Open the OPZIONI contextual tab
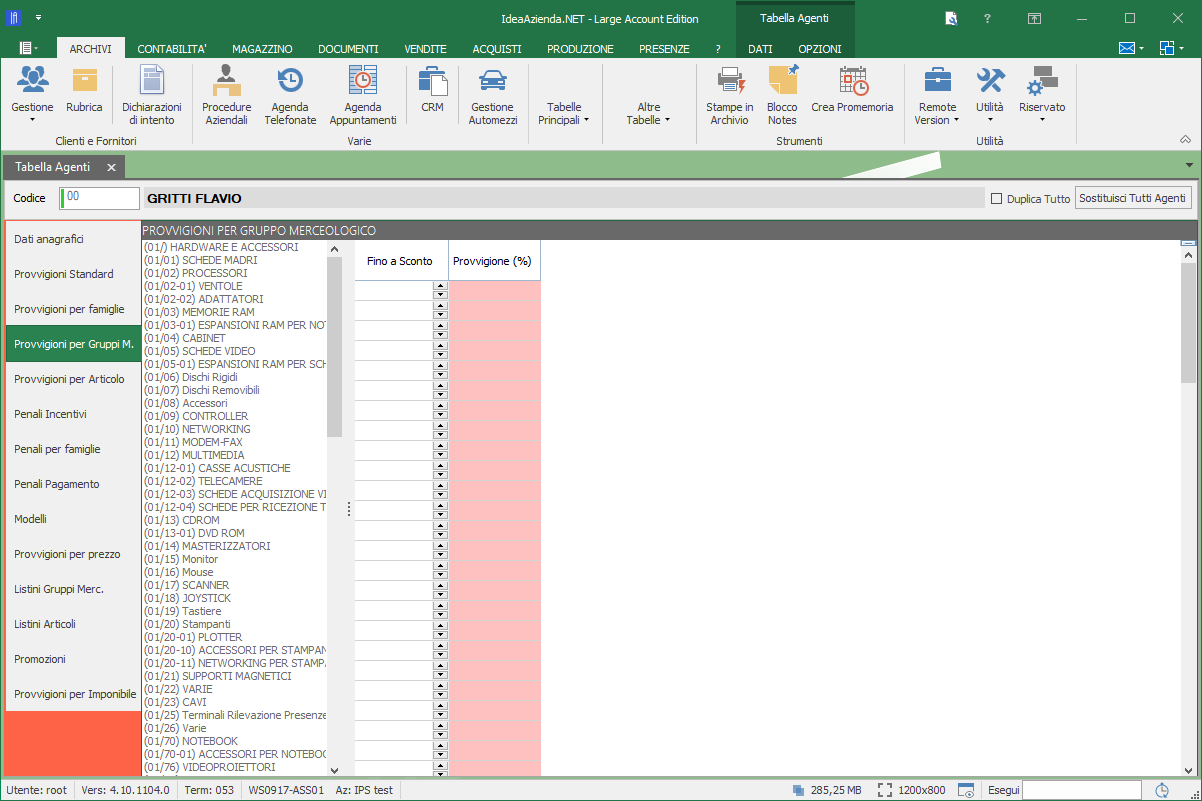This screenshot has height=801, width=1202. coord(820,48)
